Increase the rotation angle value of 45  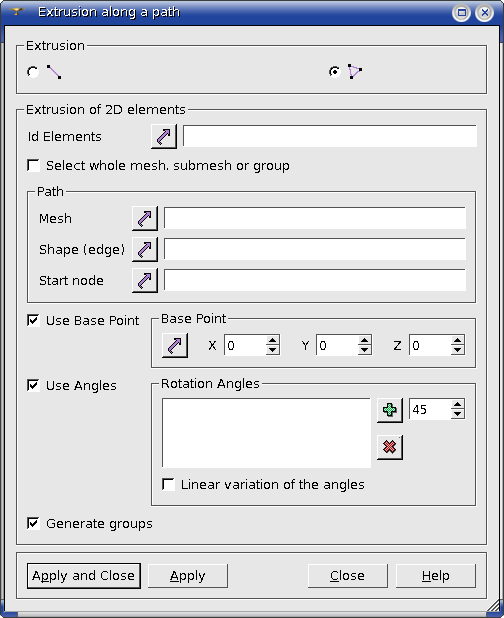pyautogui.click(x=458, y=405)
